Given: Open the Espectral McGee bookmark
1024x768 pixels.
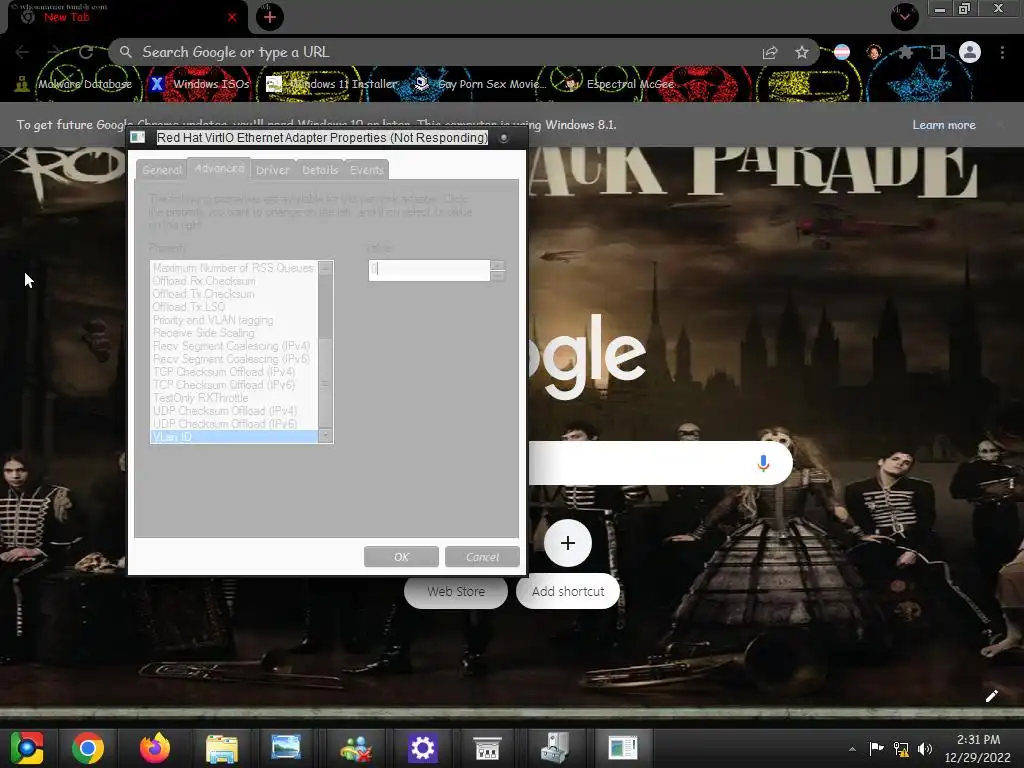Looking at the screenshot, I should point(618,84).
